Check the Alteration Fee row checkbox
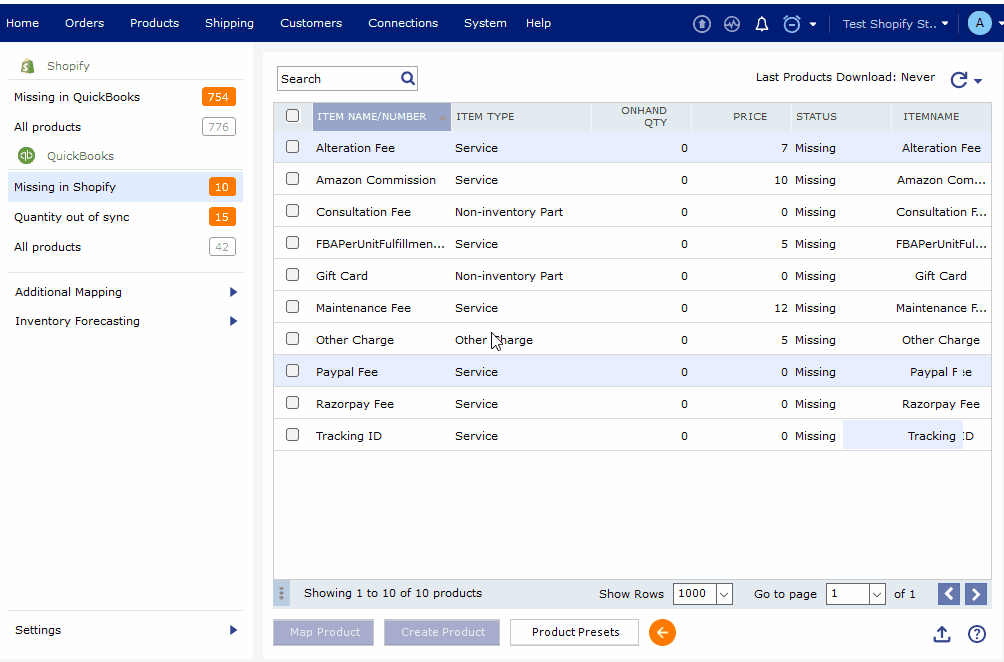Screen dimensions: 1004x662 point(293,147)
